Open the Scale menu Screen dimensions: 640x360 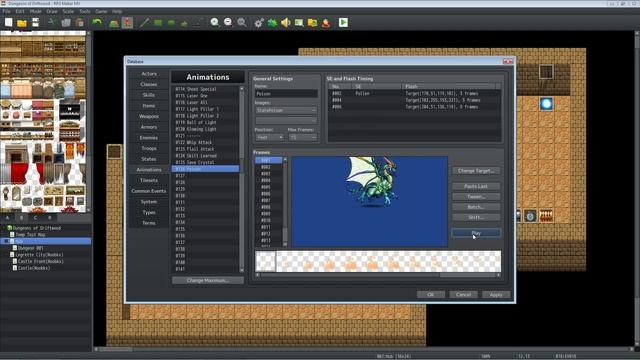[68, 11]
